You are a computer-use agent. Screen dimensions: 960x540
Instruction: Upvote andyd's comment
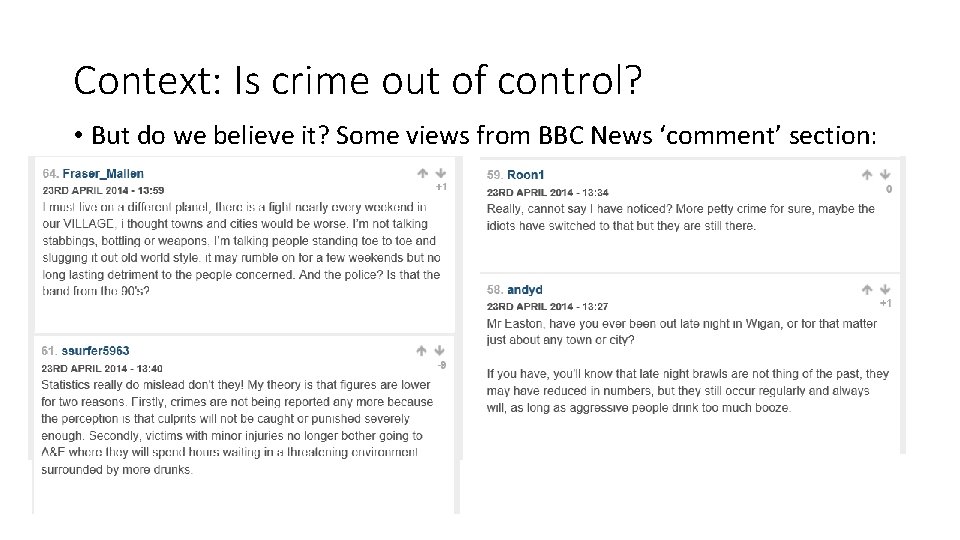[867, 290]
